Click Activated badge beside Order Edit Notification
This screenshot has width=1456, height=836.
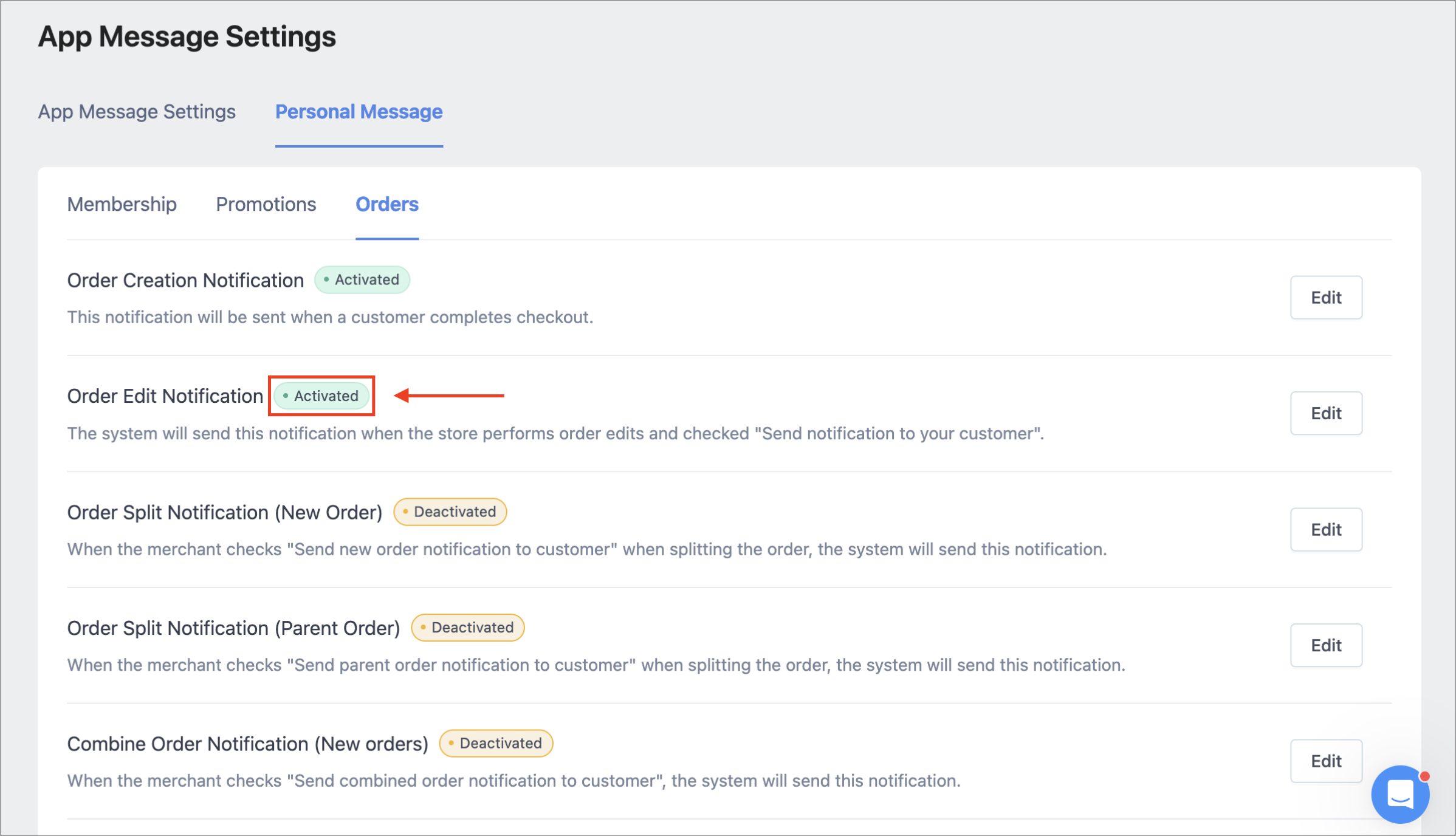tap(321, 396)
